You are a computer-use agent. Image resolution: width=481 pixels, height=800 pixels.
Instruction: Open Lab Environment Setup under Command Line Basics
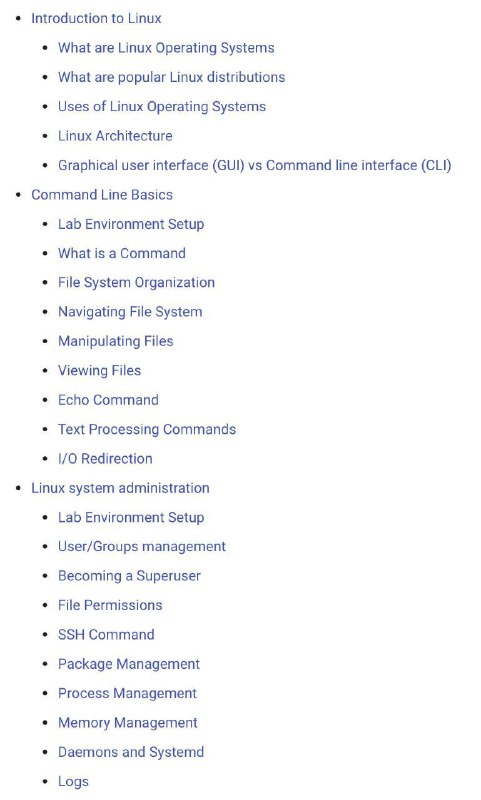(x=131, y=224)
